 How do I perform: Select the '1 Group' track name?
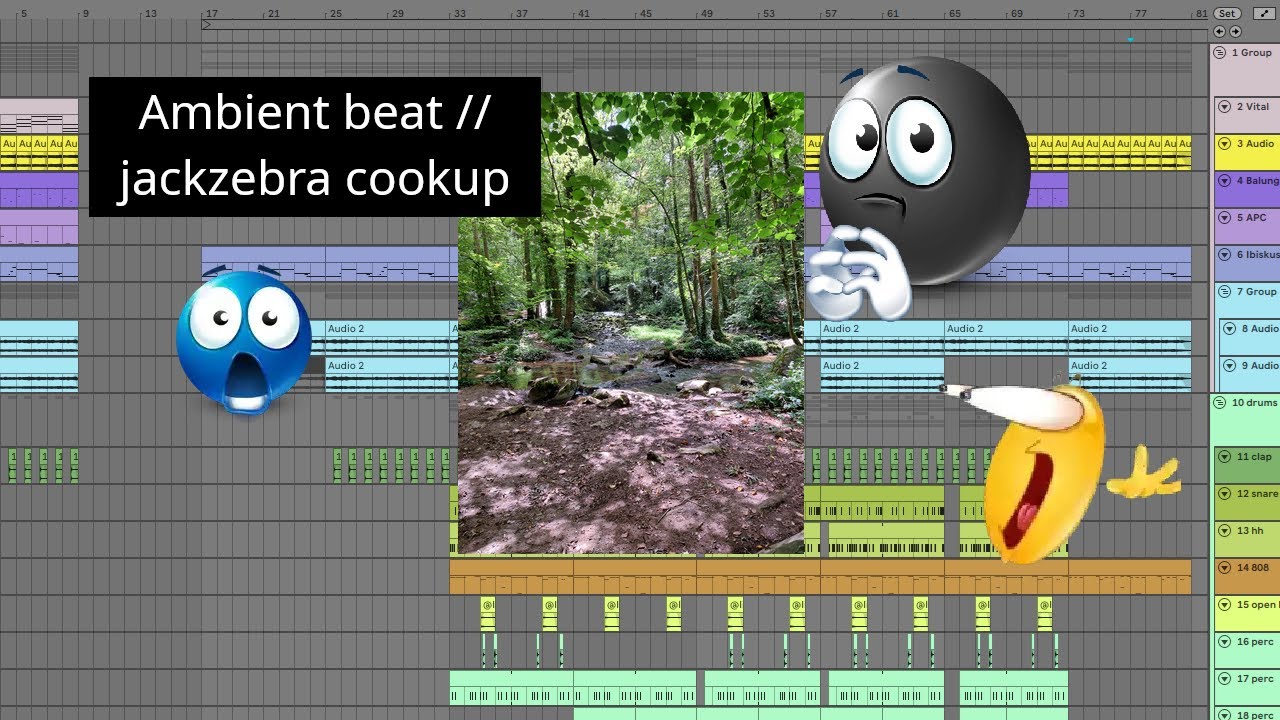point(1251,52)
